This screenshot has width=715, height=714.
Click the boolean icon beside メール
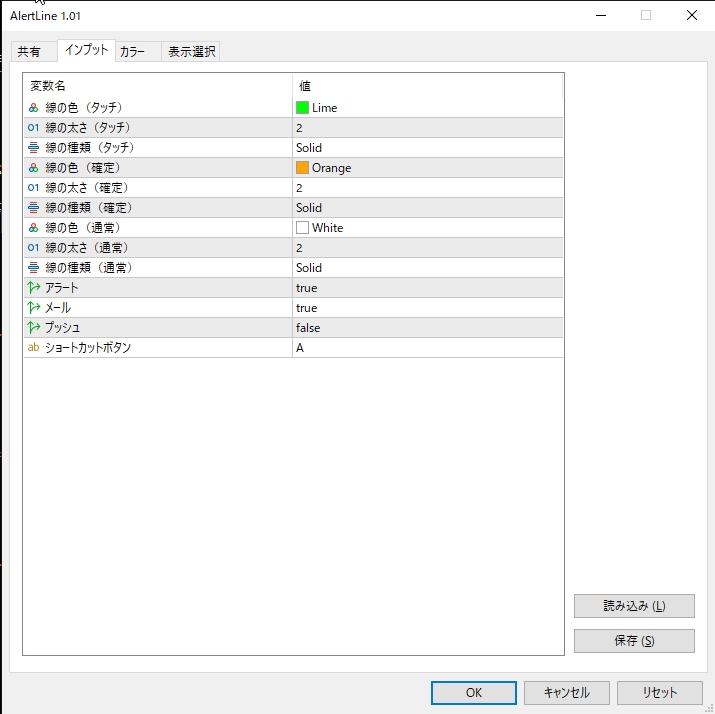[33, 308]
